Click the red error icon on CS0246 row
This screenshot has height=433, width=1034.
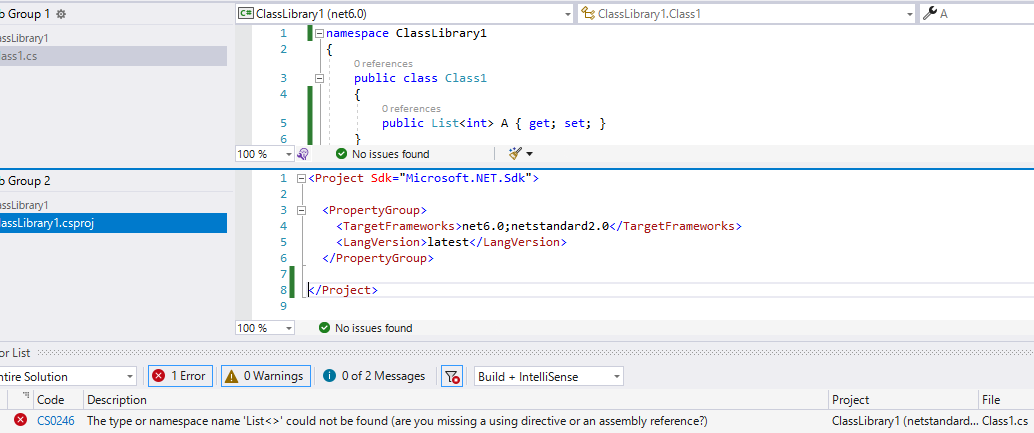tap(21, 420)
